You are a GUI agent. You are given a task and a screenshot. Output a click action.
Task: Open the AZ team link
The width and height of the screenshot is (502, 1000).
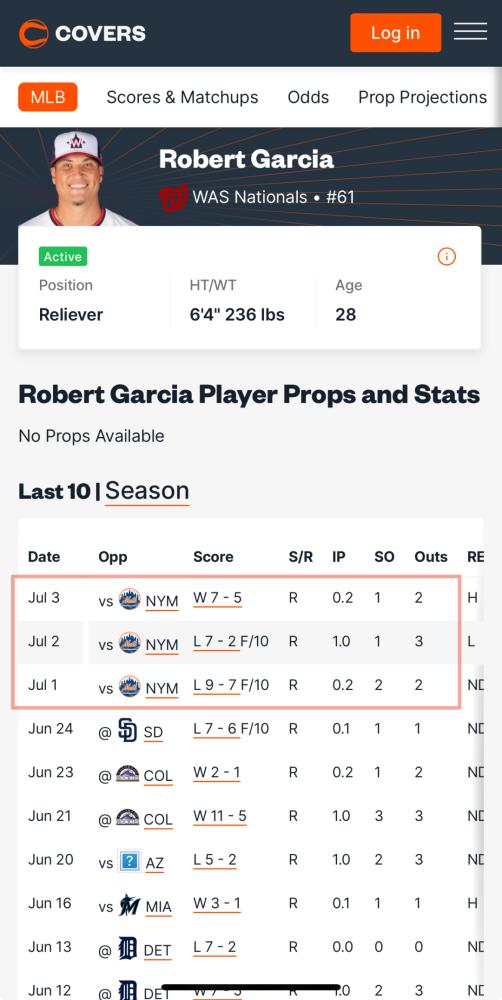click(x=154, y=864)
